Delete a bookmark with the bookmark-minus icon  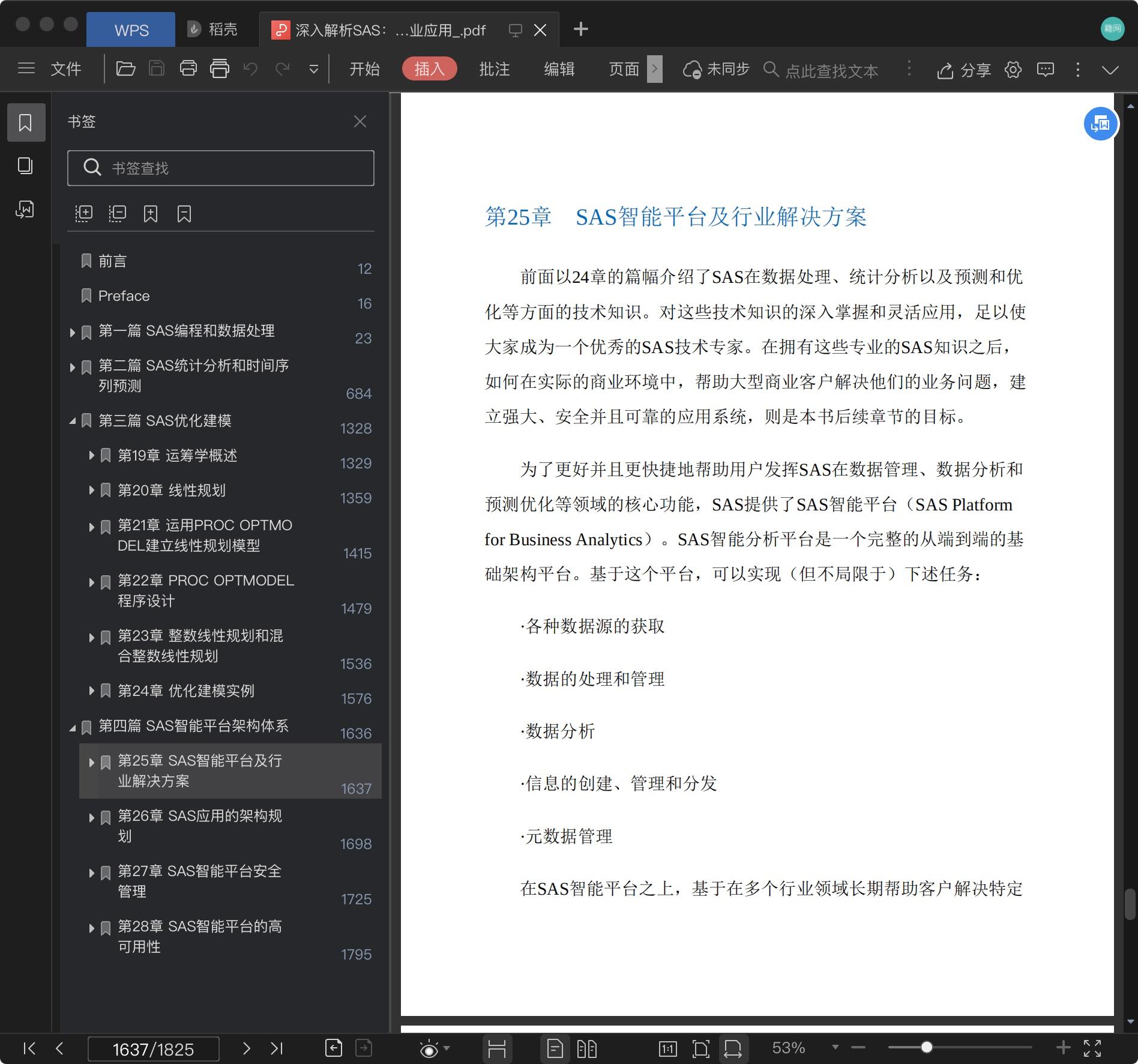click(x=184, y=213)
